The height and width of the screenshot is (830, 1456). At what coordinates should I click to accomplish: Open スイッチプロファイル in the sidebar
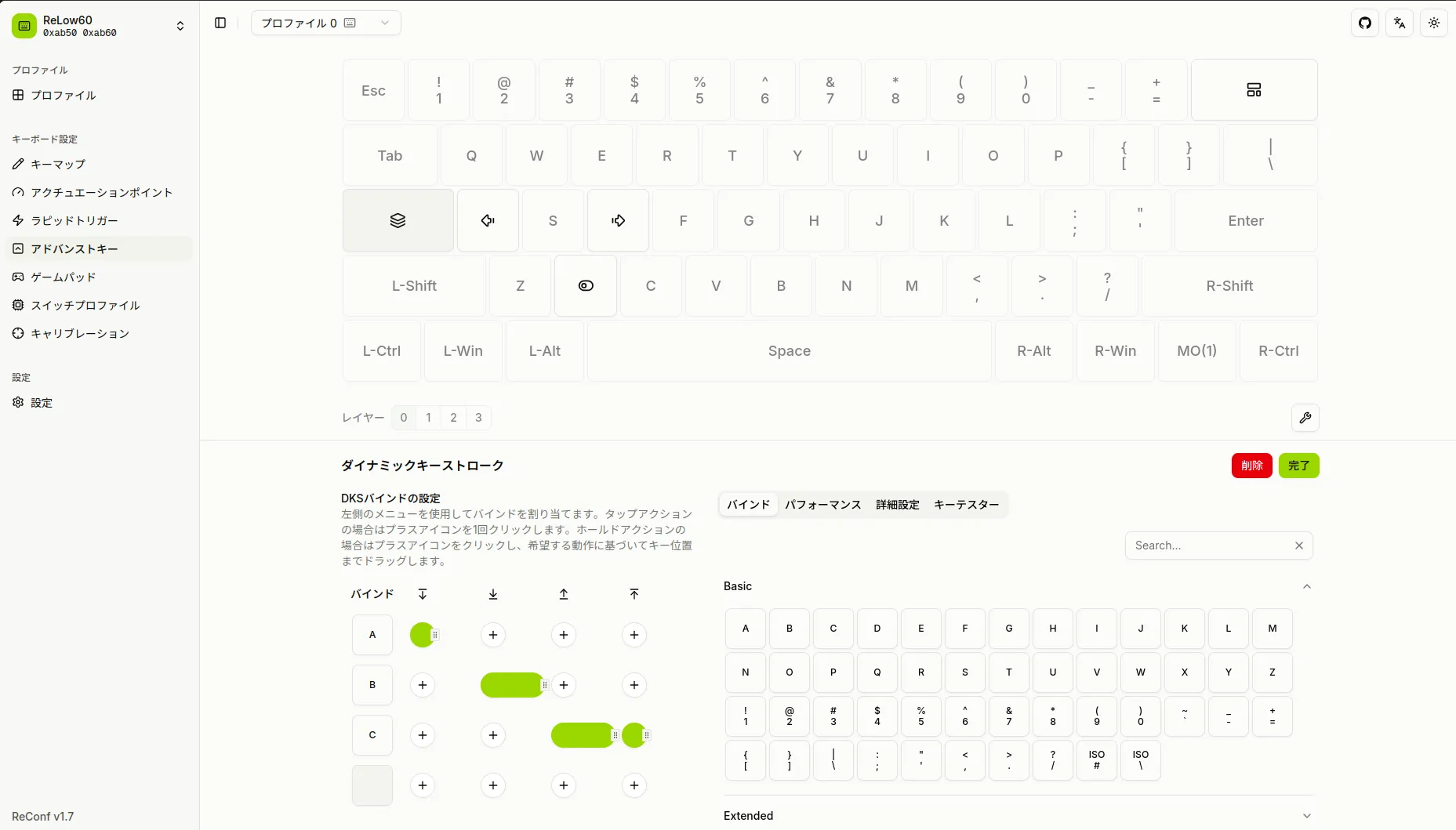point(99,305)
